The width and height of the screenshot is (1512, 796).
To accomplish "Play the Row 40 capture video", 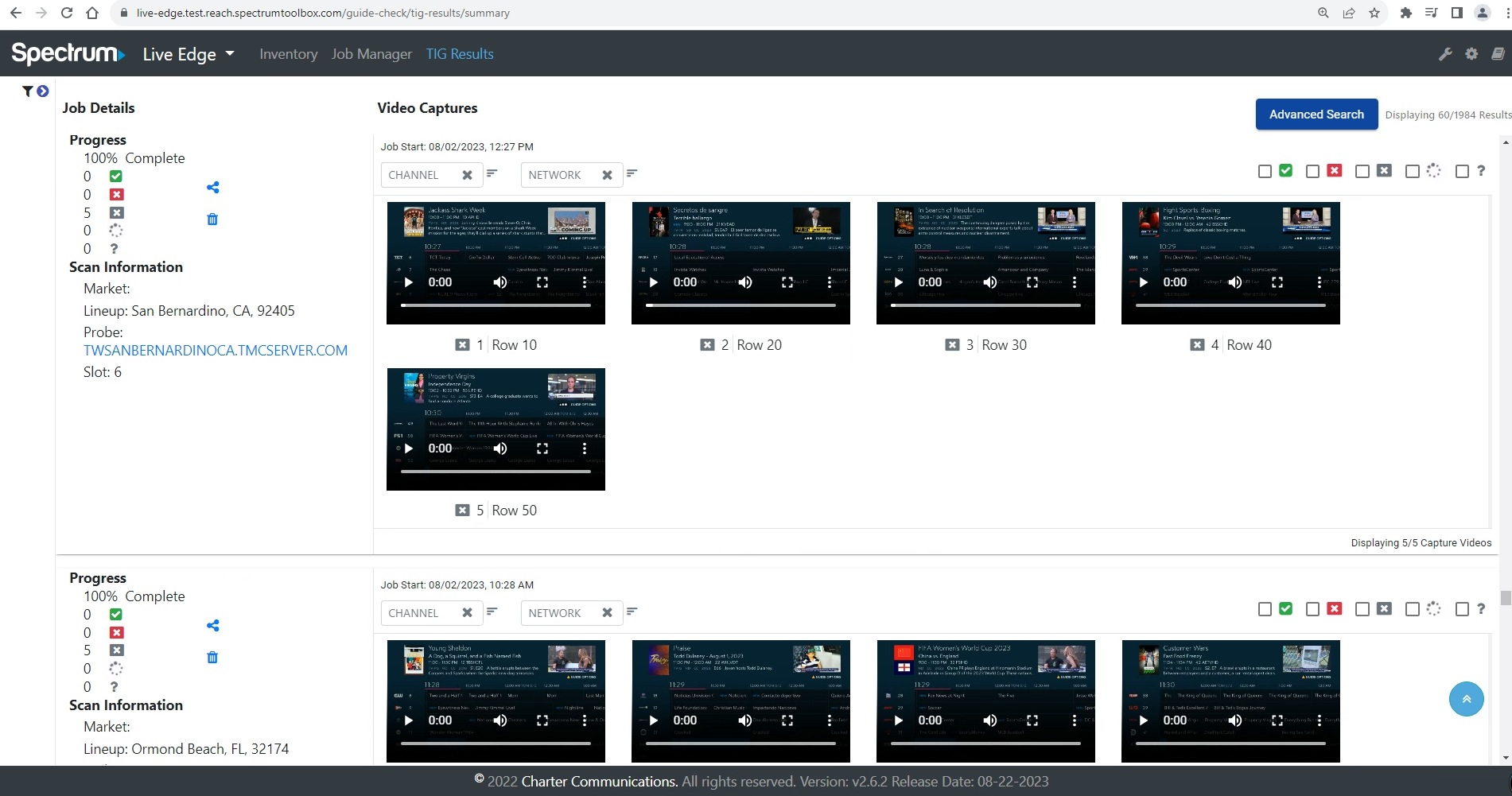I will point(1143,282).
